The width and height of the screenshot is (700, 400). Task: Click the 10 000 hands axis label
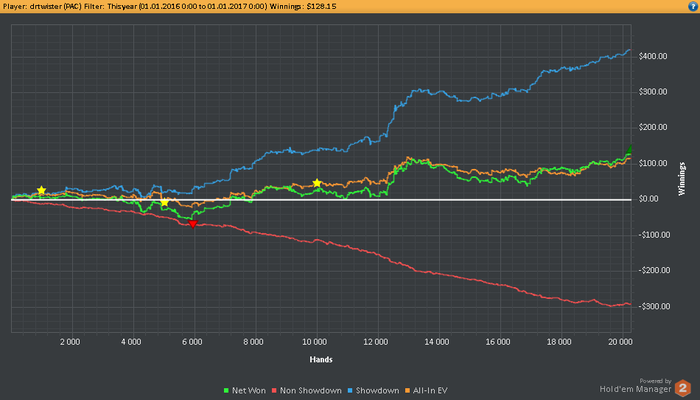pos(315,342)
